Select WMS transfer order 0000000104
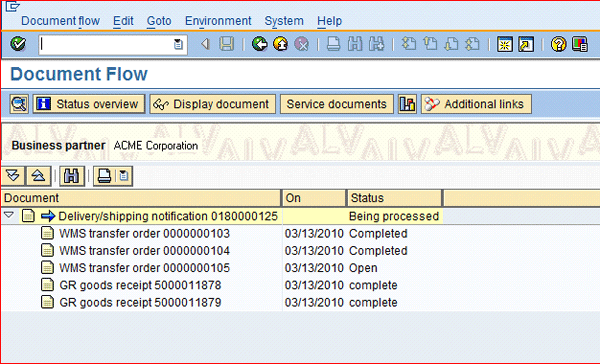The width and height of the screenshot is (600, 364). tap(144, 251)
